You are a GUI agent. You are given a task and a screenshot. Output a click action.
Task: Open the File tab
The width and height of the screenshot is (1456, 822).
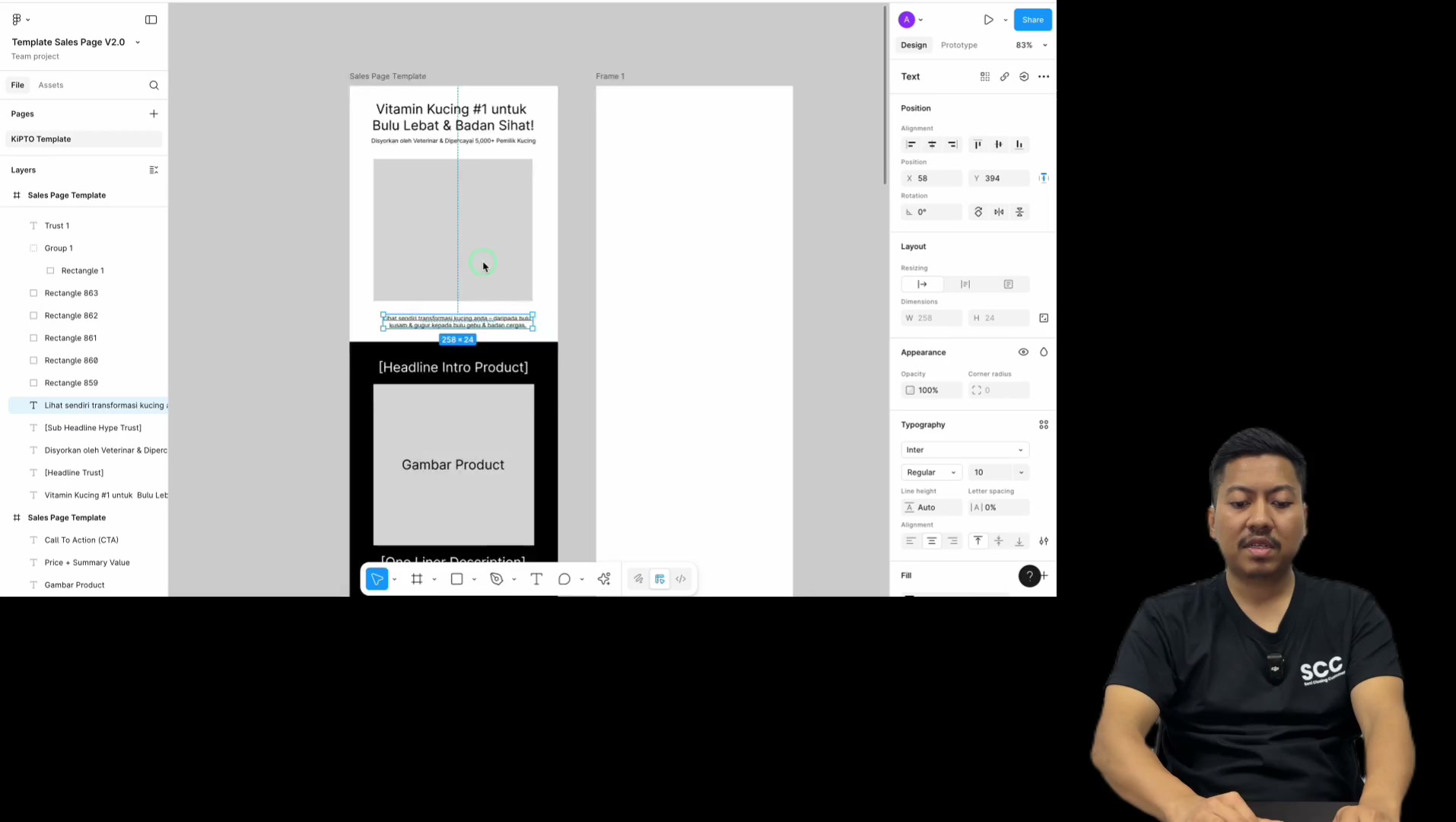click(17, 85)
